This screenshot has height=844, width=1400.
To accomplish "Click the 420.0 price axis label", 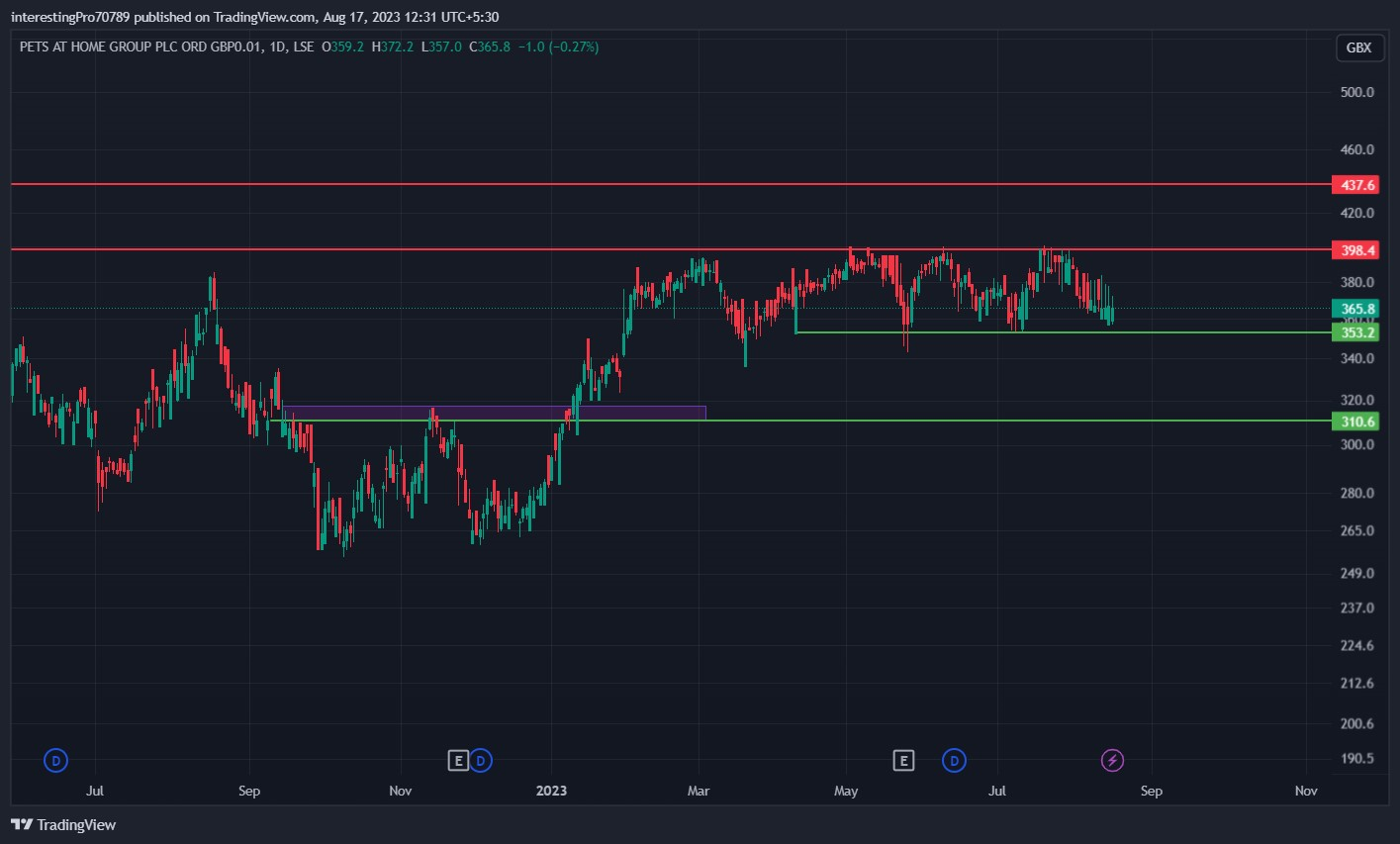I will [x=1356, y=213].
